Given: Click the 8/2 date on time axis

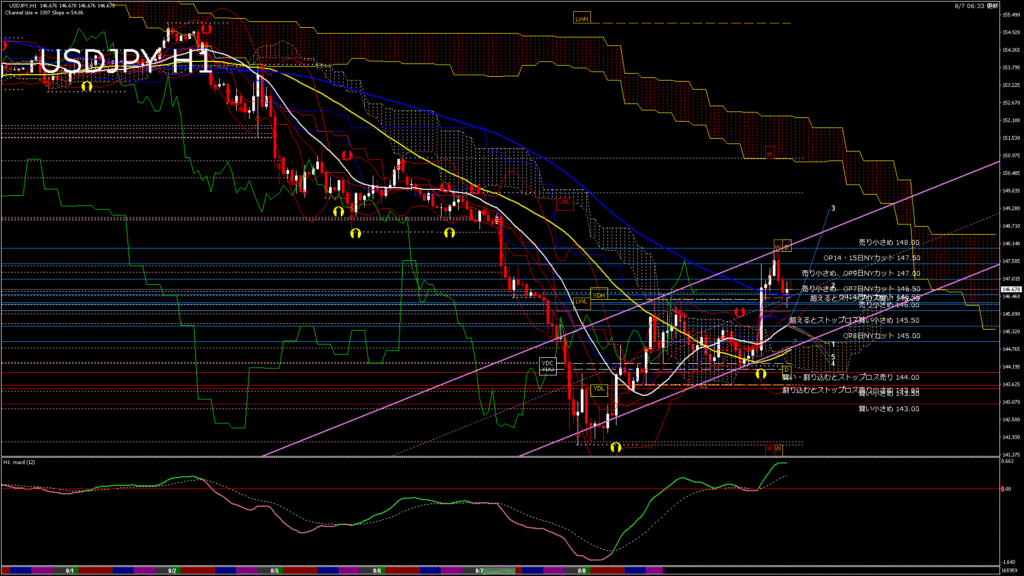Looking at the screenshot, I should point(172,571).
